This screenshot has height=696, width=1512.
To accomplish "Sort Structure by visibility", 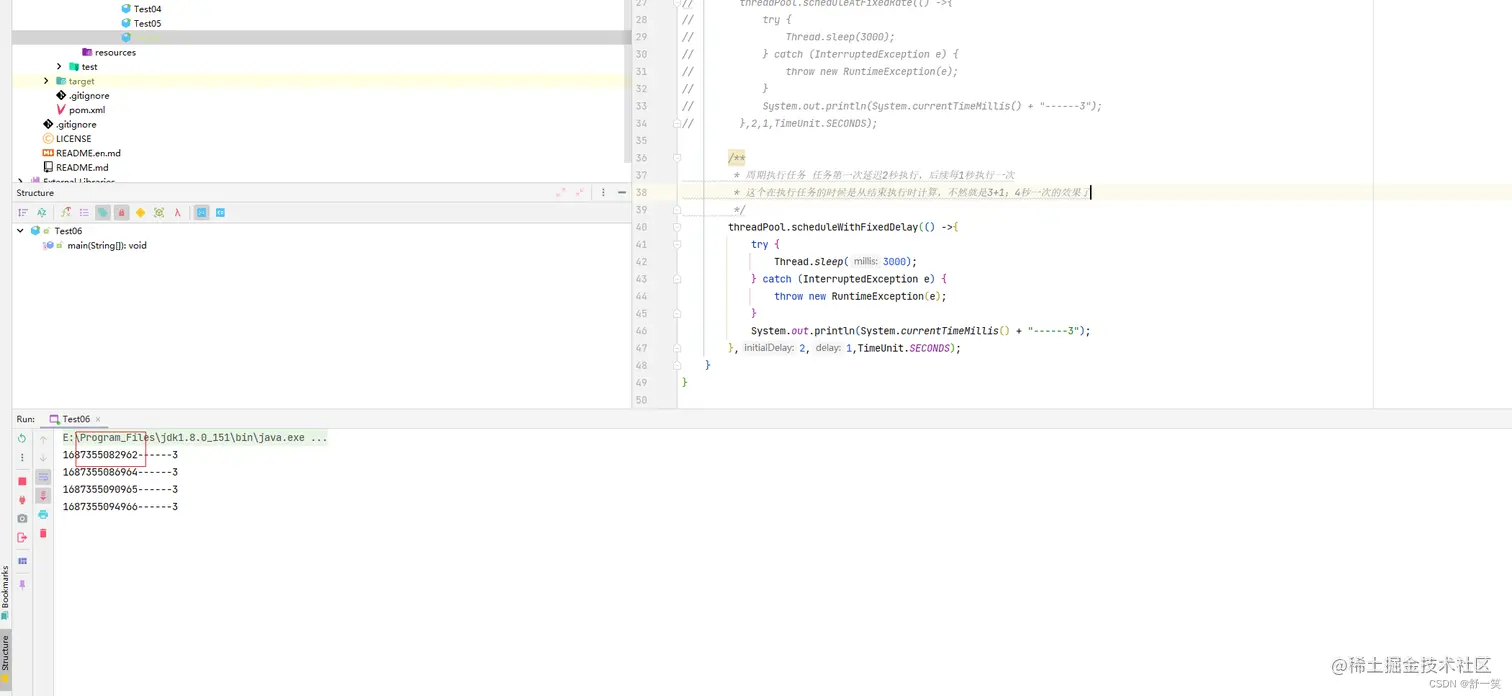I will click(x=23, y=213).
